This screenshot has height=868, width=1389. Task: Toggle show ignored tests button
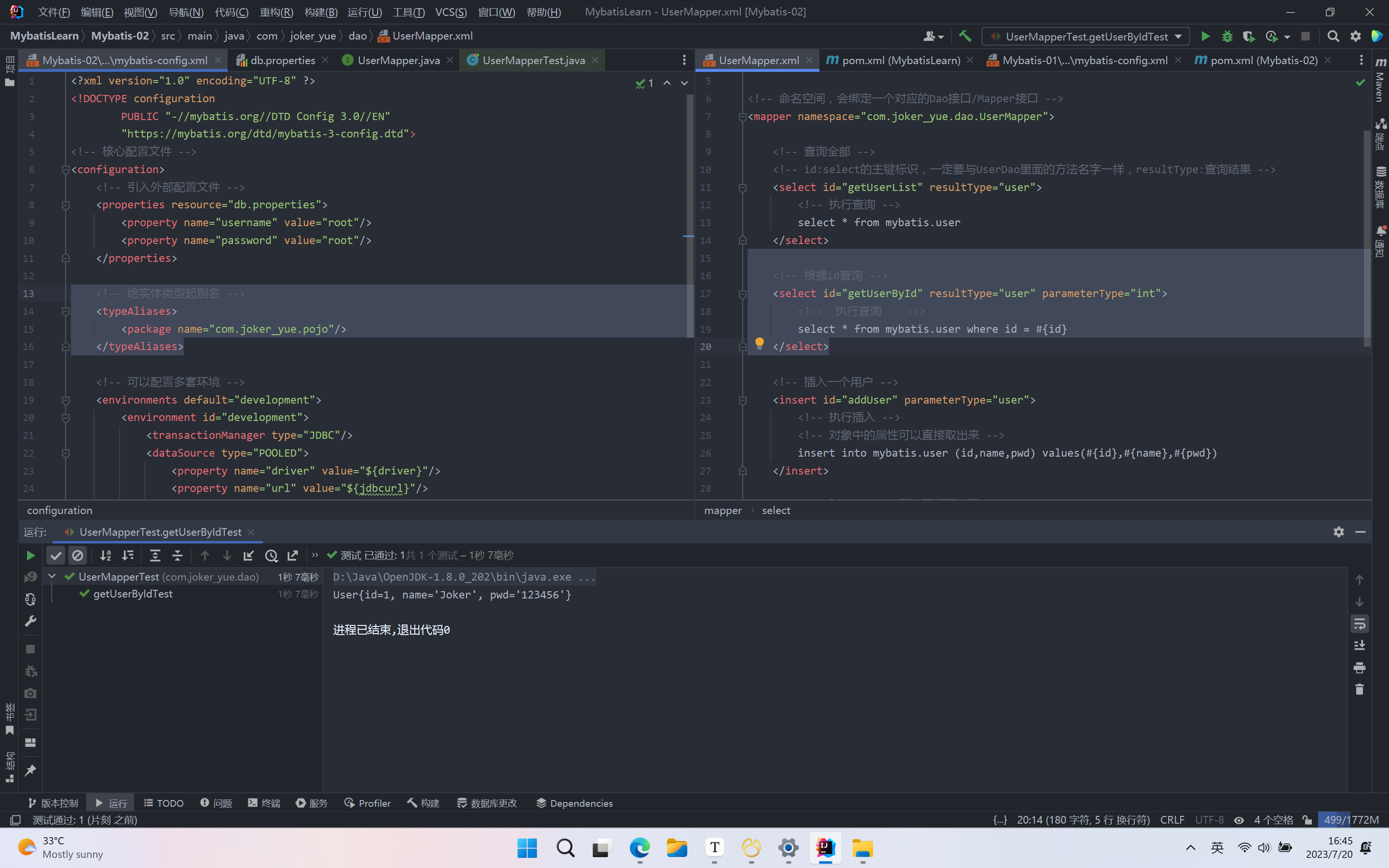[x=78, y=555]
